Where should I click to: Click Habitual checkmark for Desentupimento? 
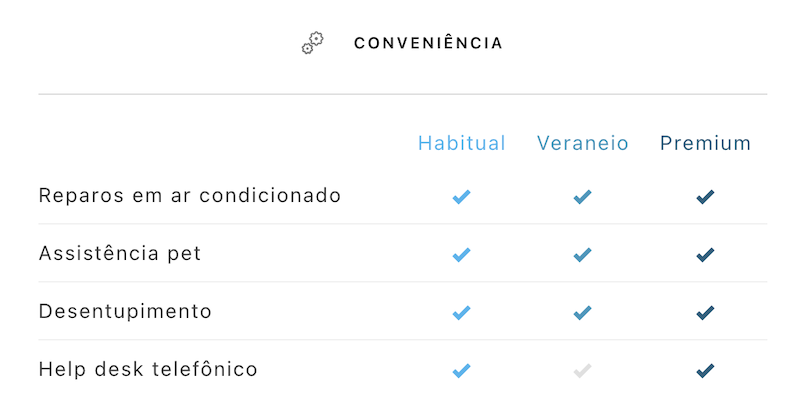tap(461, 313)
